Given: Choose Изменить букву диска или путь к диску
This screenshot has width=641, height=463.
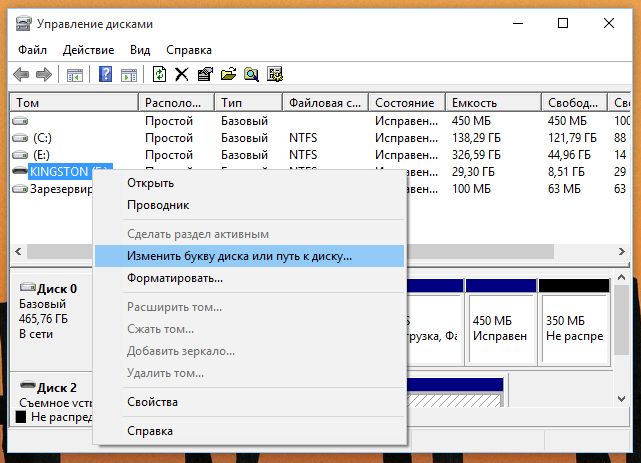Looking at the screenshot, I should coord(239,256).
